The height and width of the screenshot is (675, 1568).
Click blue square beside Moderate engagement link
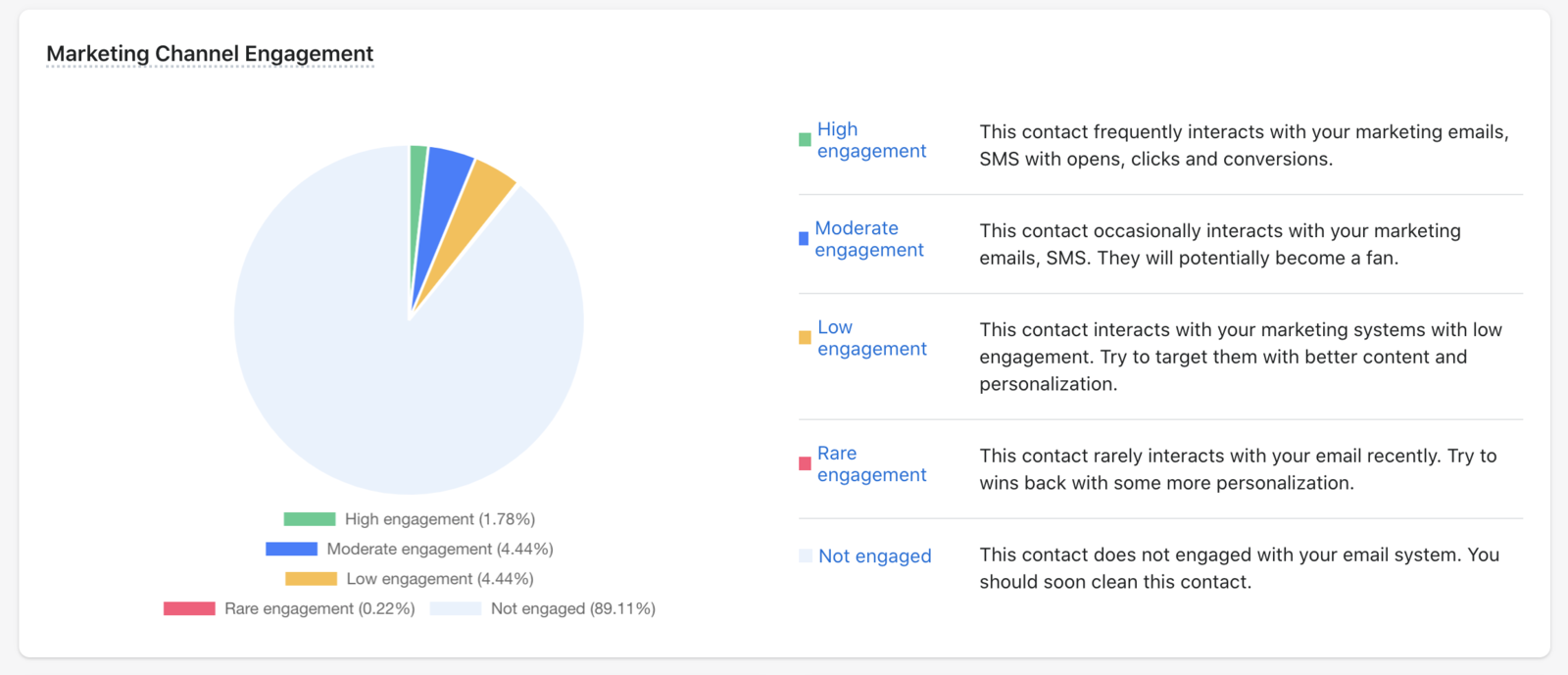tap(804, 239)
